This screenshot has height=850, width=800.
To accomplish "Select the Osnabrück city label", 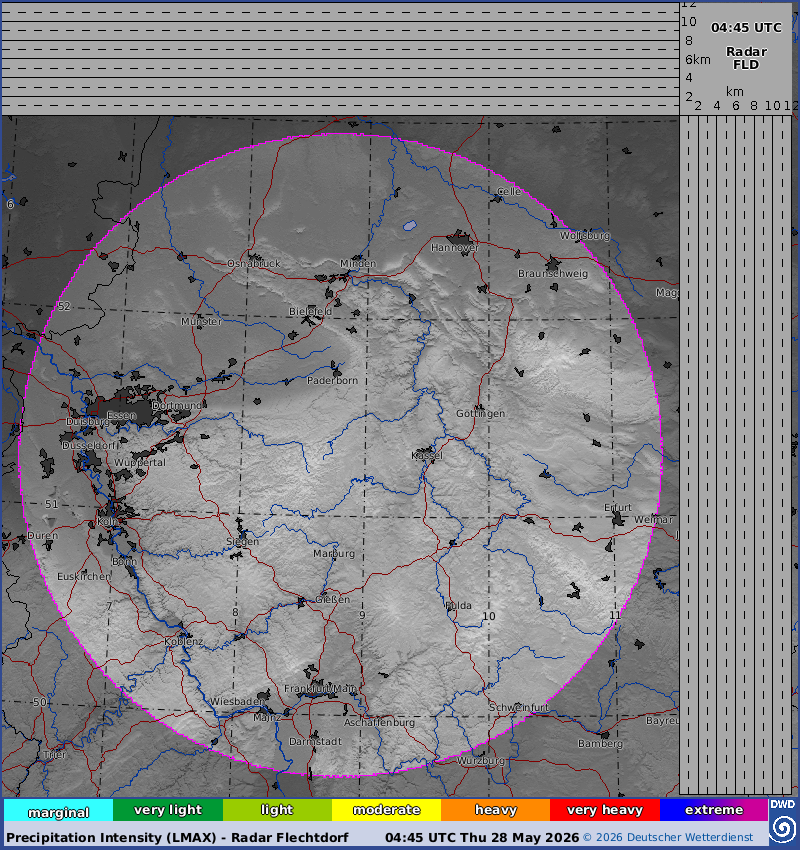I will [x=254, y=263].
